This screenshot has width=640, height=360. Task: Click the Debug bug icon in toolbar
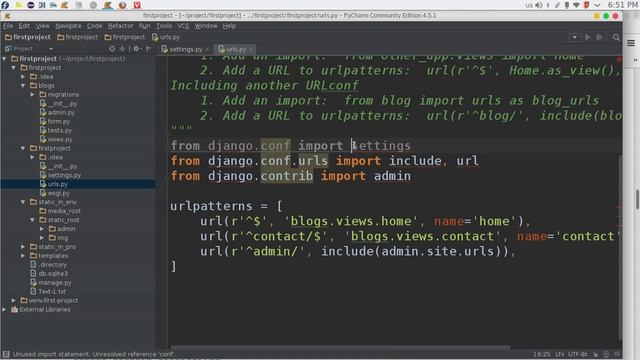click(599, 37)
